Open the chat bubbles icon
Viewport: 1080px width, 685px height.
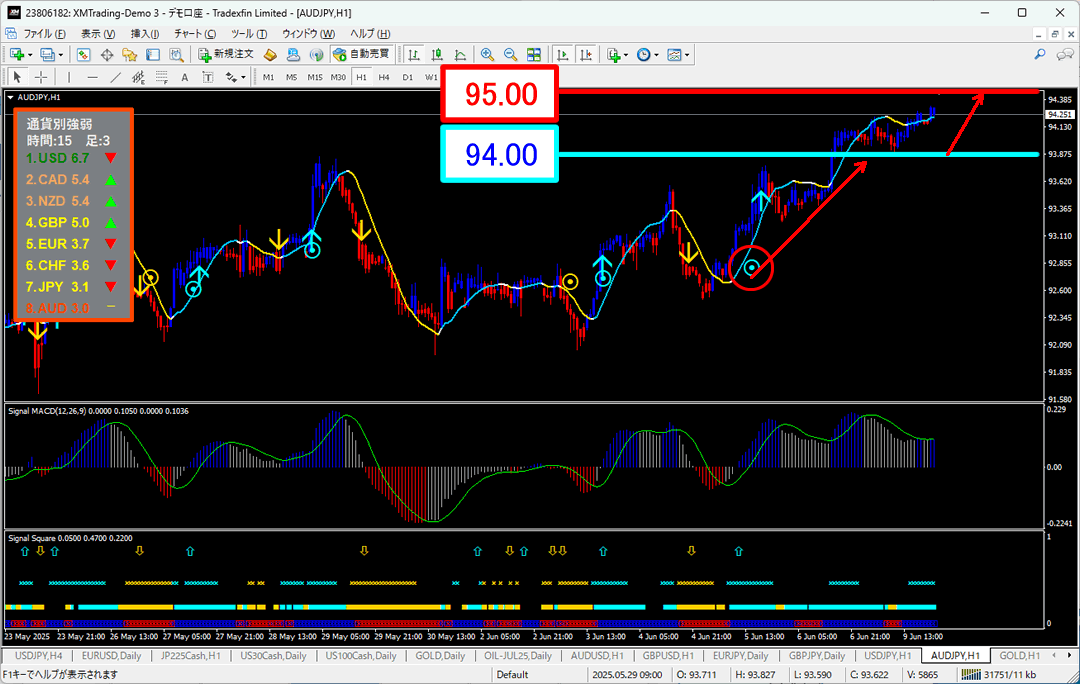pyautogui.click(x=1065, y=54)
